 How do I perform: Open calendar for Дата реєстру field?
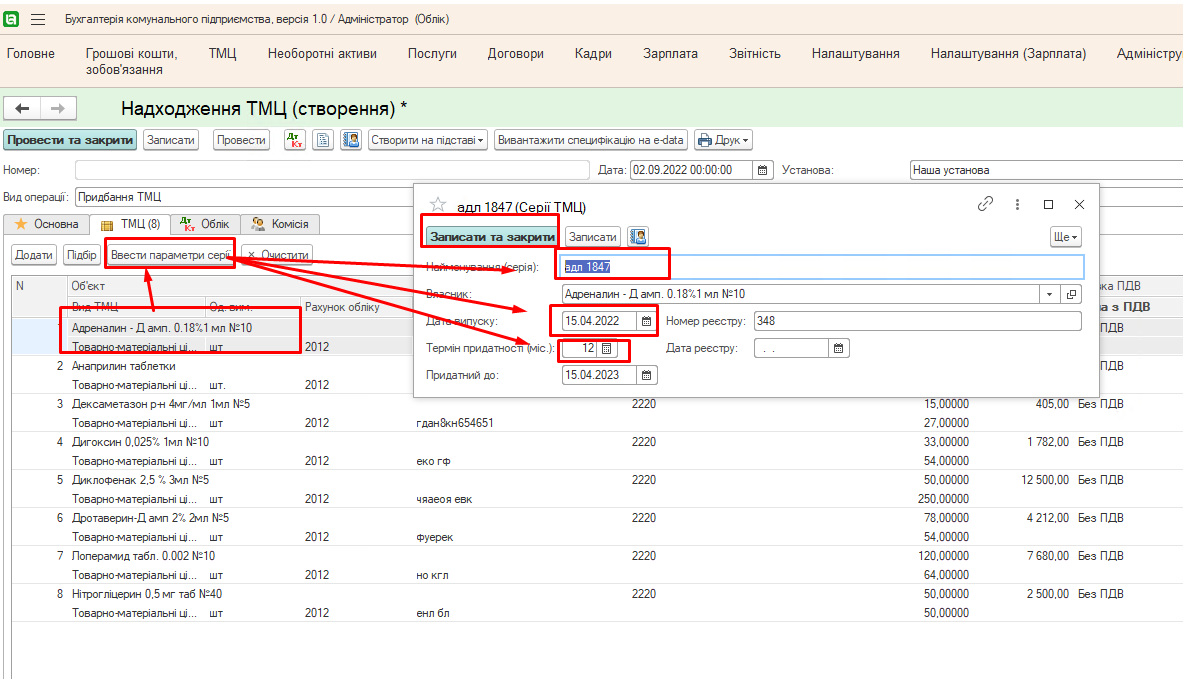click(839, 348)
